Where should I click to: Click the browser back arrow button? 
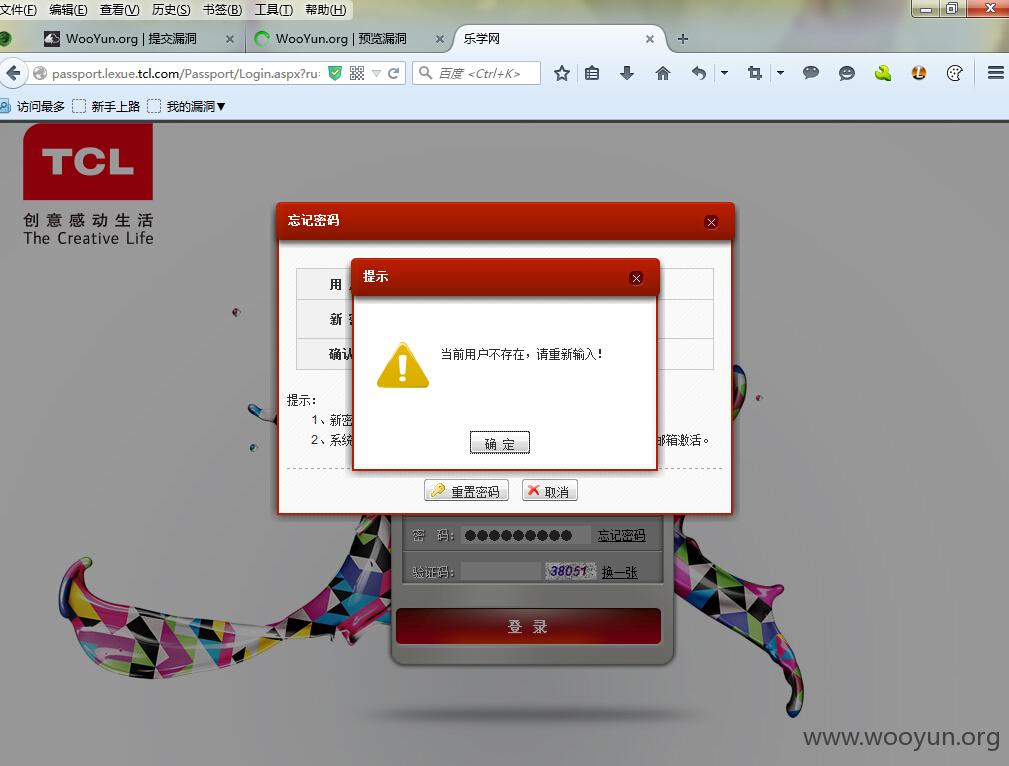click(x=14, y=73)
